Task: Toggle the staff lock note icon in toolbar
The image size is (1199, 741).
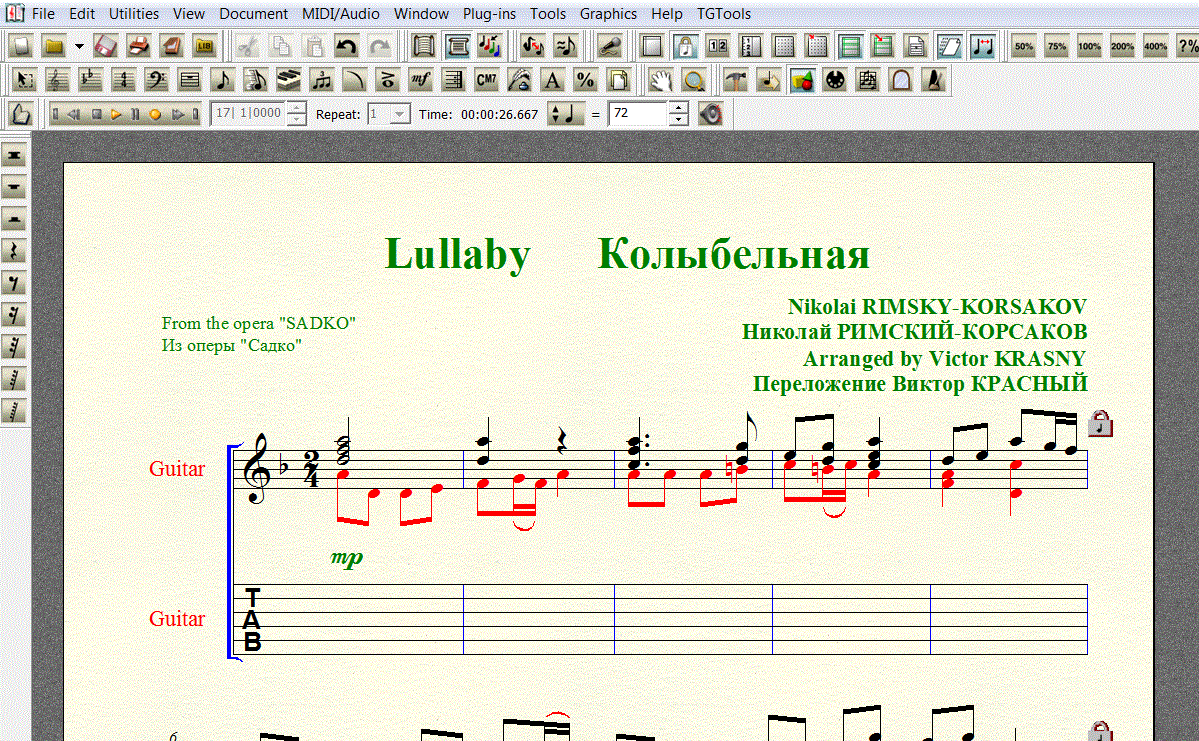Action: (685, 46)
